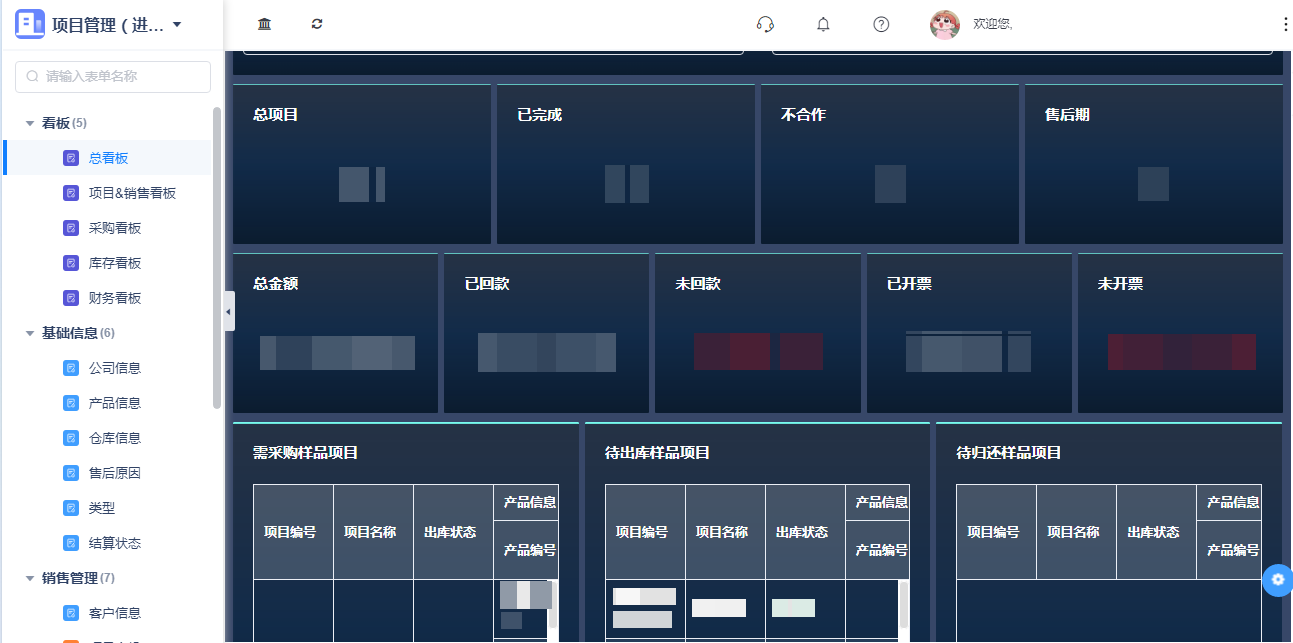Screen dimensions: 1293x643
Task: Click the 需采购样品项目 table vertical scrollbar
Action: (x=553, y=605)
